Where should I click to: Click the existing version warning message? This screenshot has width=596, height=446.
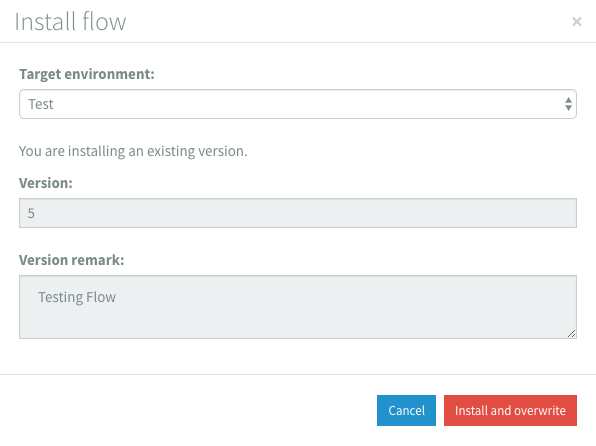(x=133, y=151)
